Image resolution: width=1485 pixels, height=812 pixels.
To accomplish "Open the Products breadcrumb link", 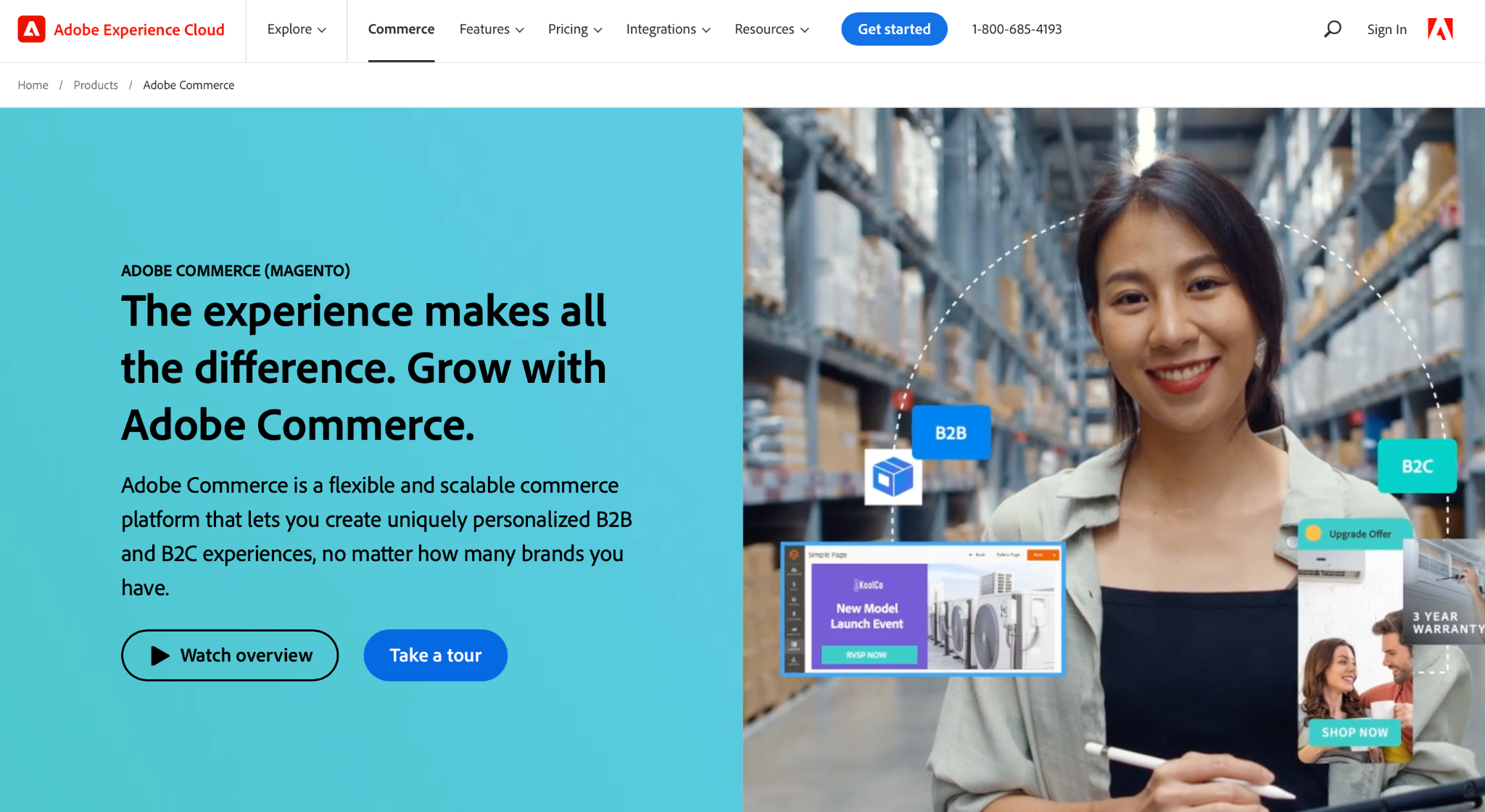I will pyautogui.click(x=96, y=85).
